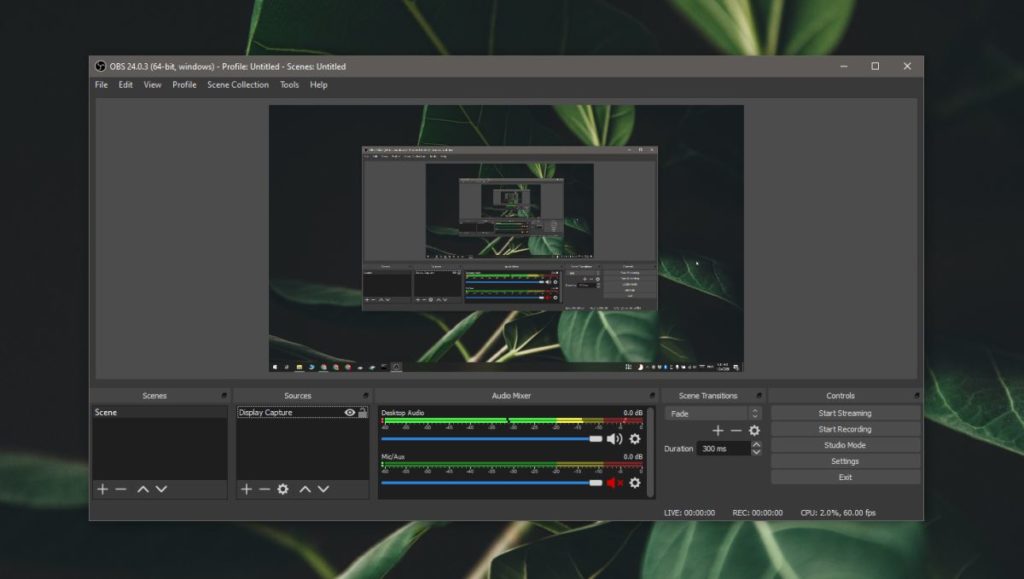Open Desktop Audio settings via its gear icon
The image size is (1024, 579).
coord(636,439)
